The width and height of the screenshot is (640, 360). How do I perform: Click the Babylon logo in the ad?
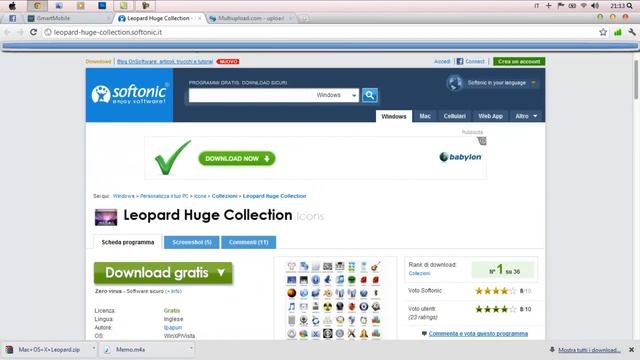point(460,157)
